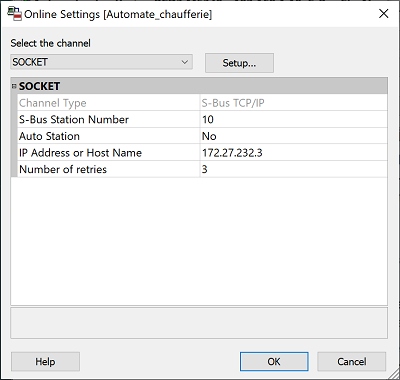This screenshot has height=380, width=400.
Task: Click the Help button
Action: (45, 362)
